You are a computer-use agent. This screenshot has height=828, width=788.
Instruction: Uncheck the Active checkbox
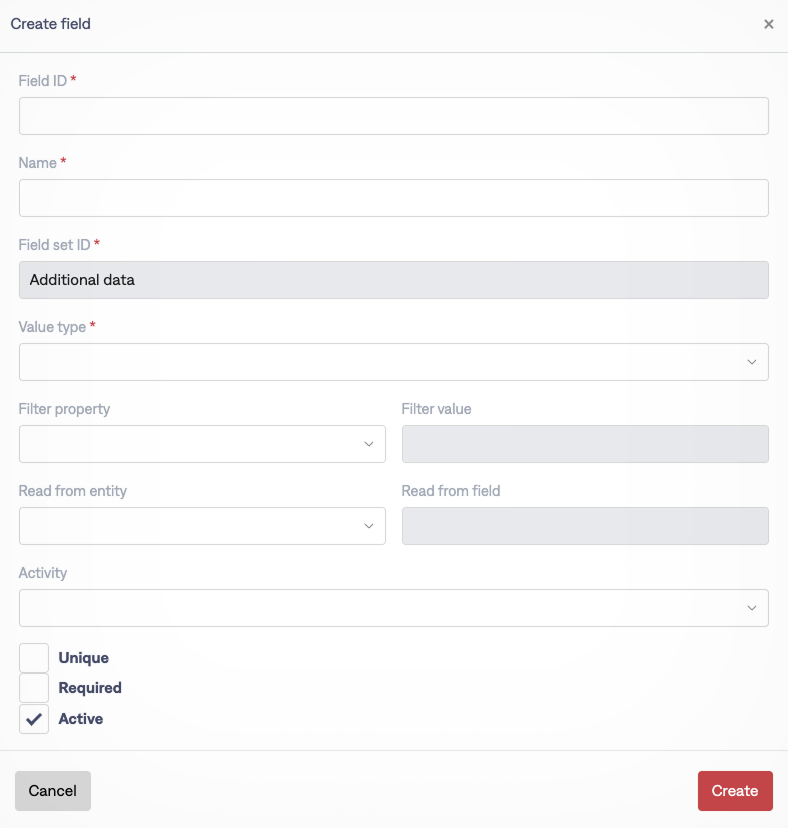(x=34, y=719)
